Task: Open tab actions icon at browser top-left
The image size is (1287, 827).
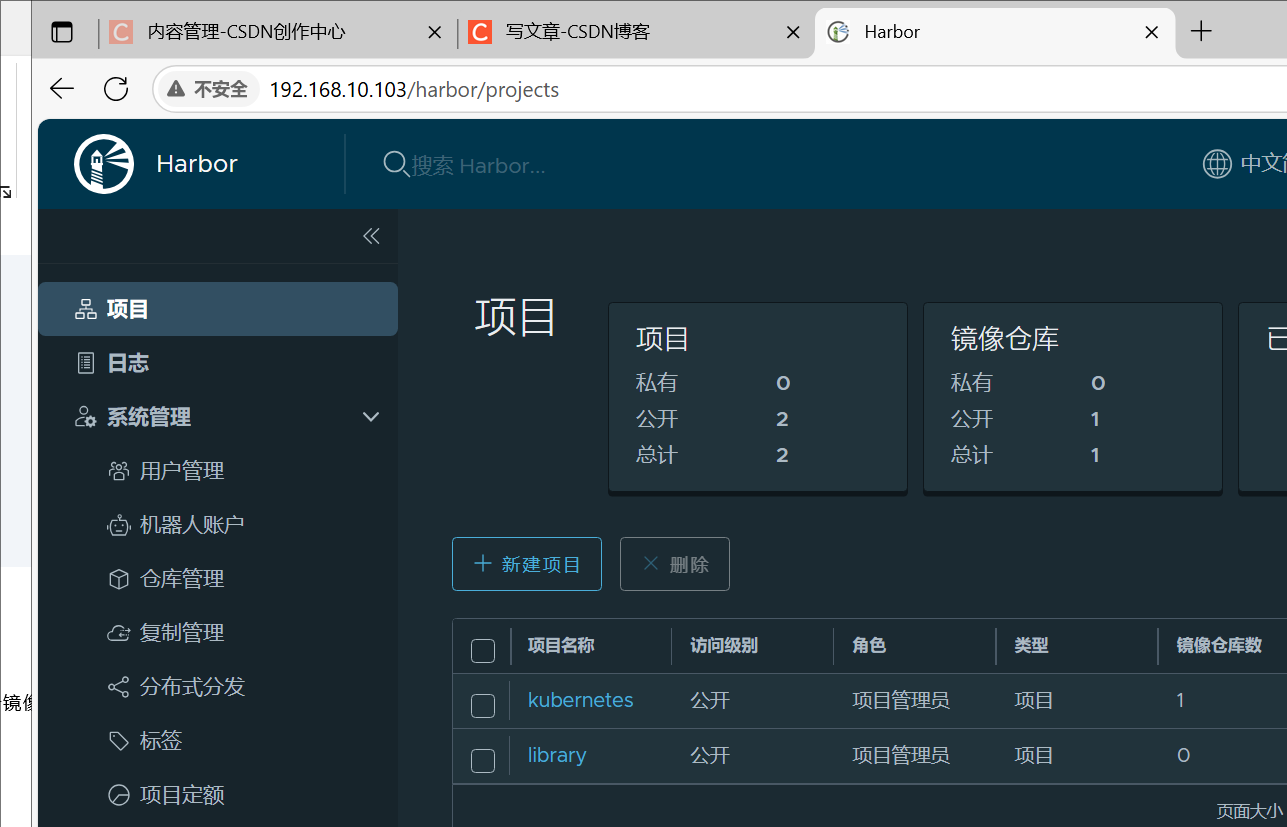Action: point(62,32)
